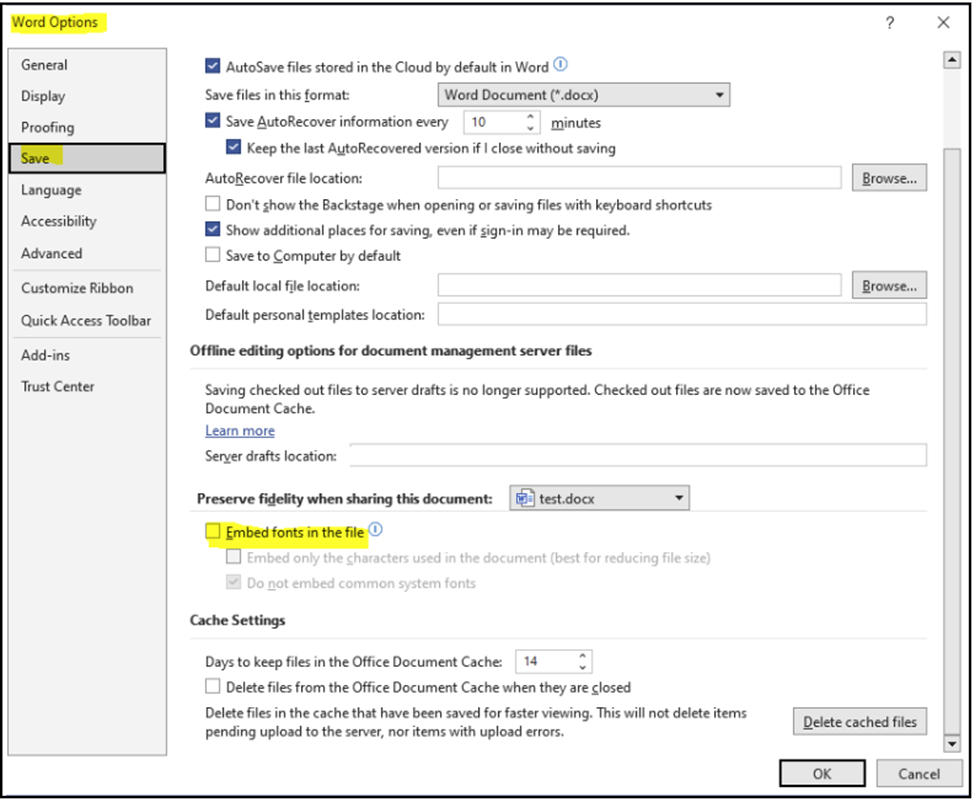
Task: Click the AutoSave info icon
Action: click(x=560, y=64)
